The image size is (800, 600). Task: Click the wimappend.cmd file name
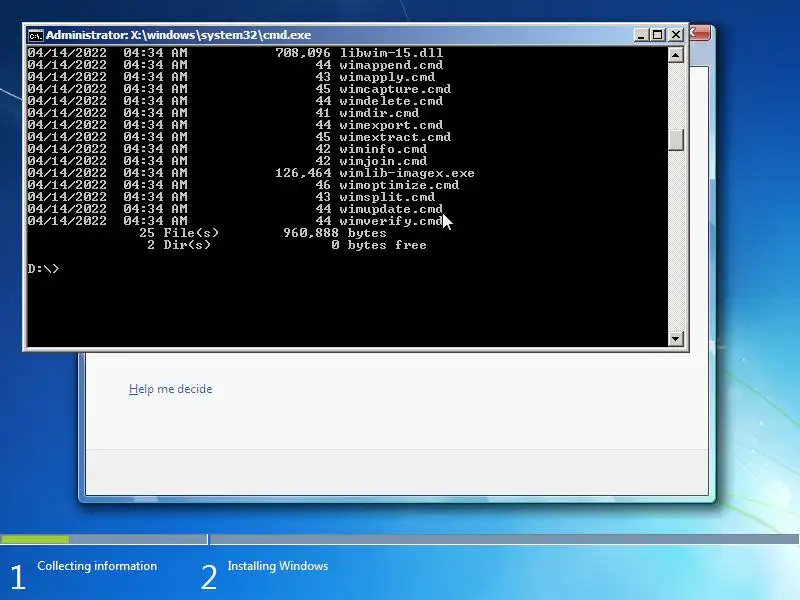point(391,65)
